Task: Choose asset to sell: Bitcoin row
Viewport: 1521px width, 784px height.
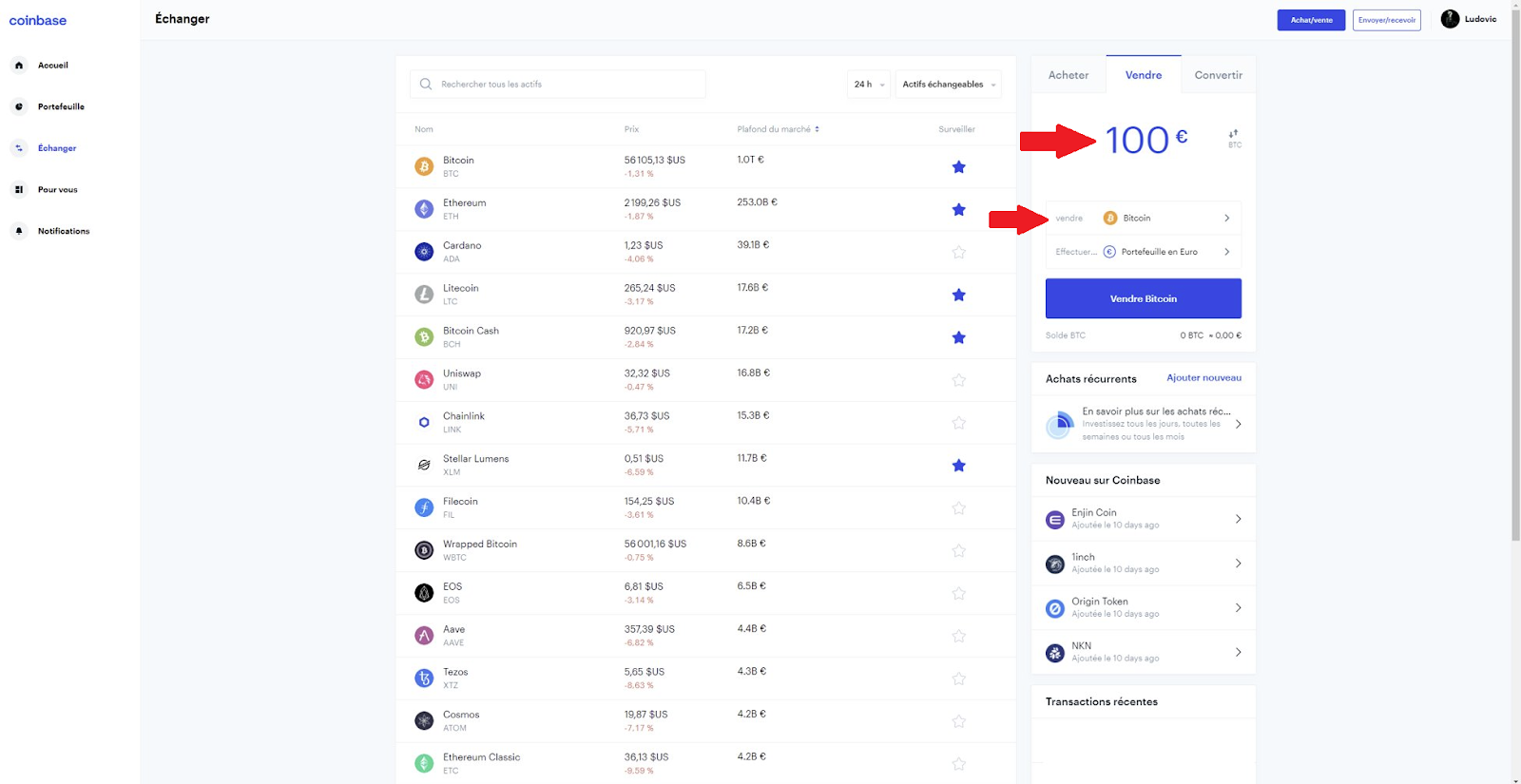Action: 1144,218
